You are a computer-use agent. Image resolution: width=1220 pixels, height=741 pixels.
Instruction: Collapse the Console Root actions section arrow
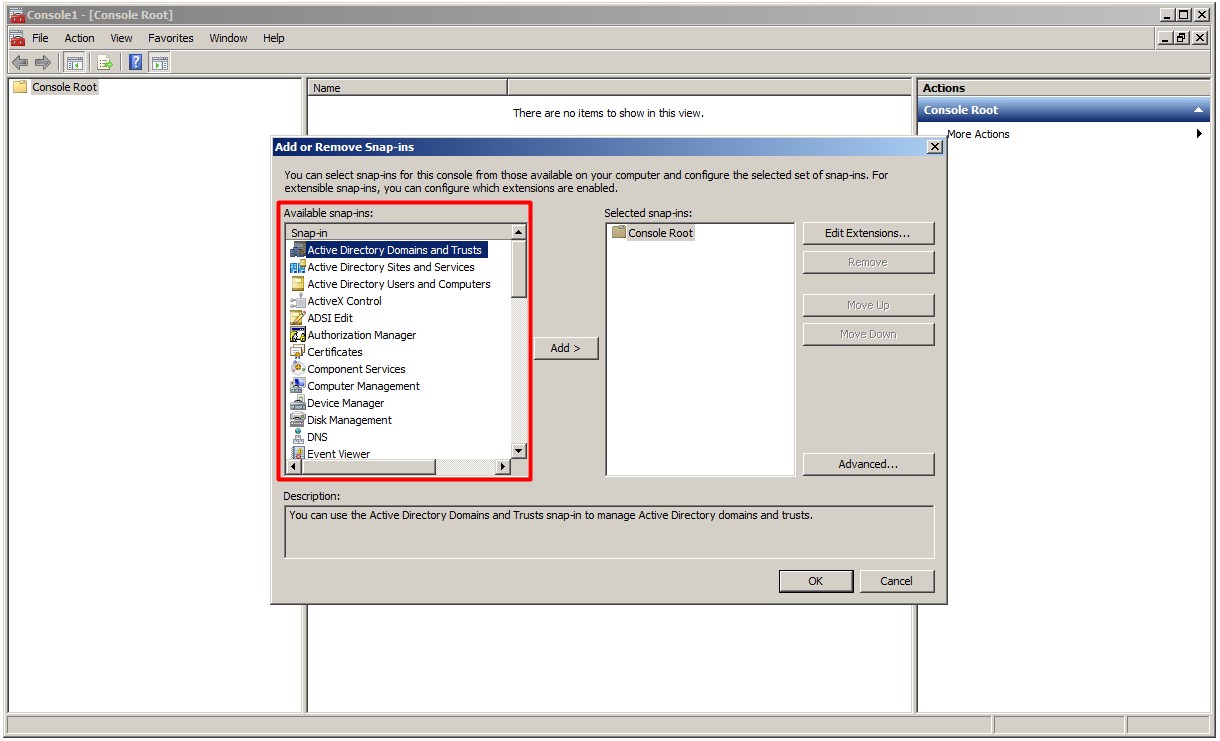[1198, 110]
